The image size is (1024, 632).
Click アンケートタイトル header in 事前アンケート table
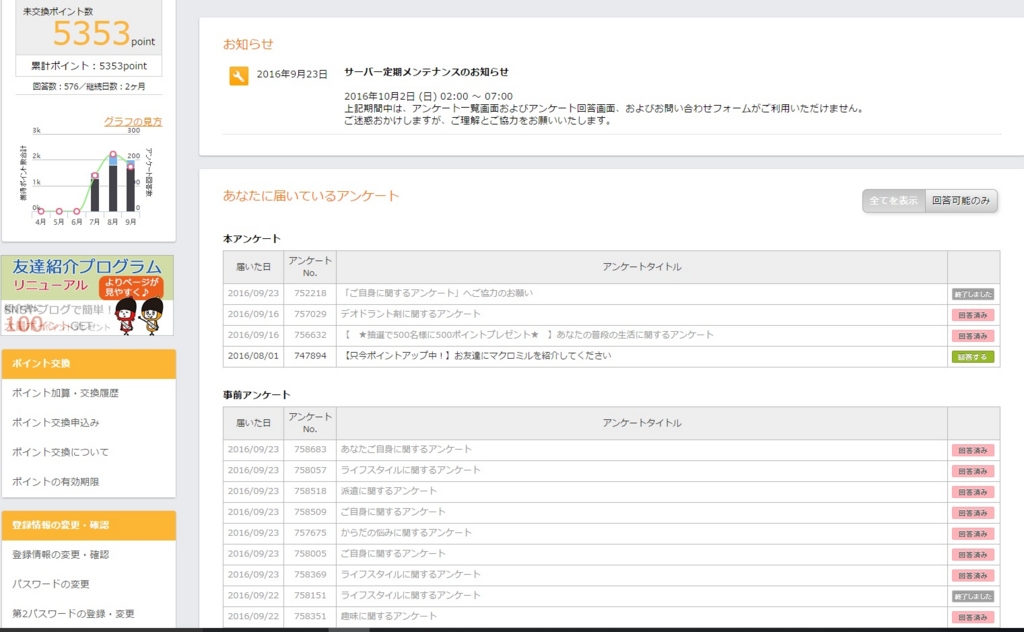point(642,423)
